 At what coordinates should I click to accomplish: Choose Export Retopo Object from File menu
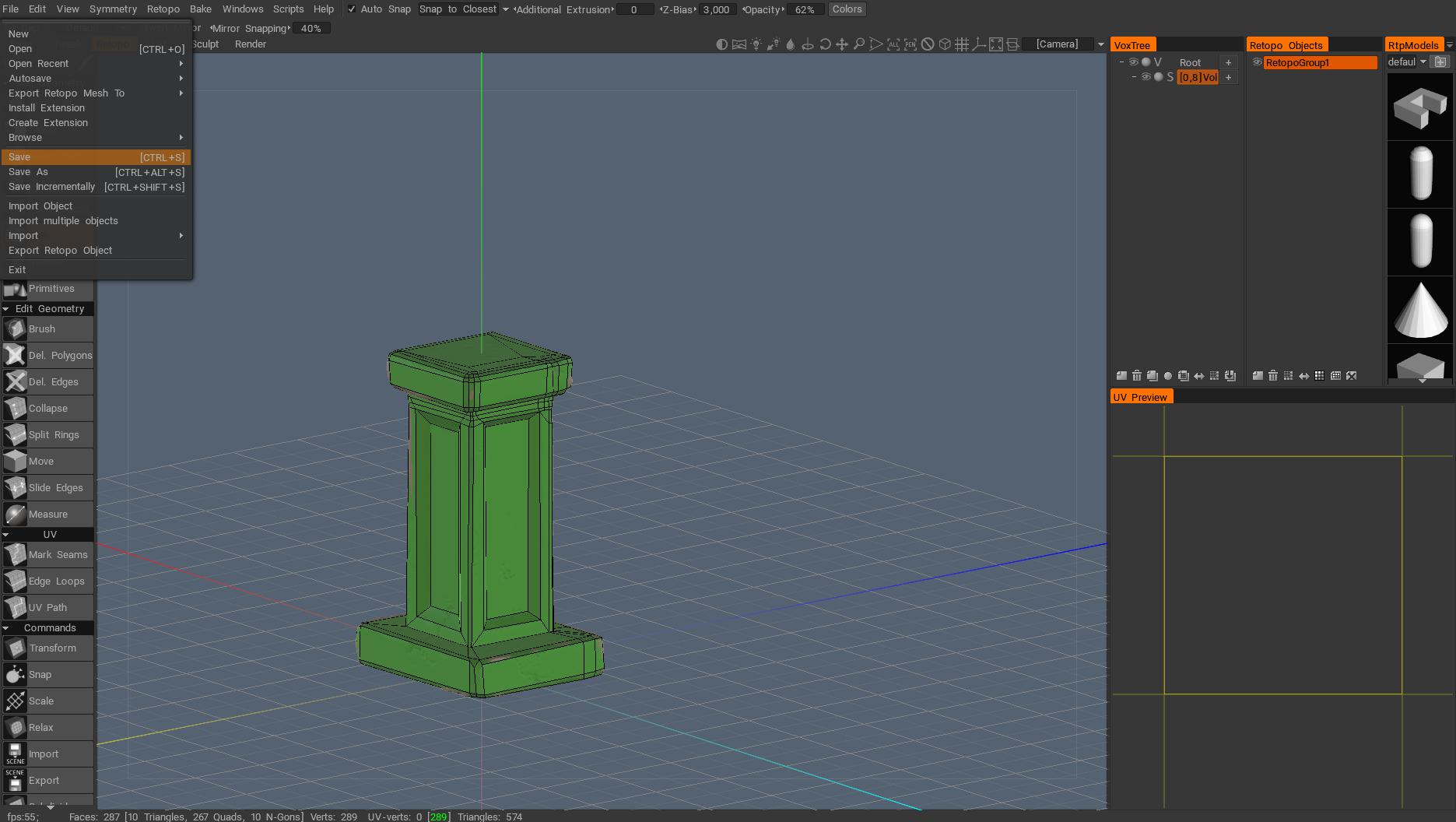click(96, 251)
